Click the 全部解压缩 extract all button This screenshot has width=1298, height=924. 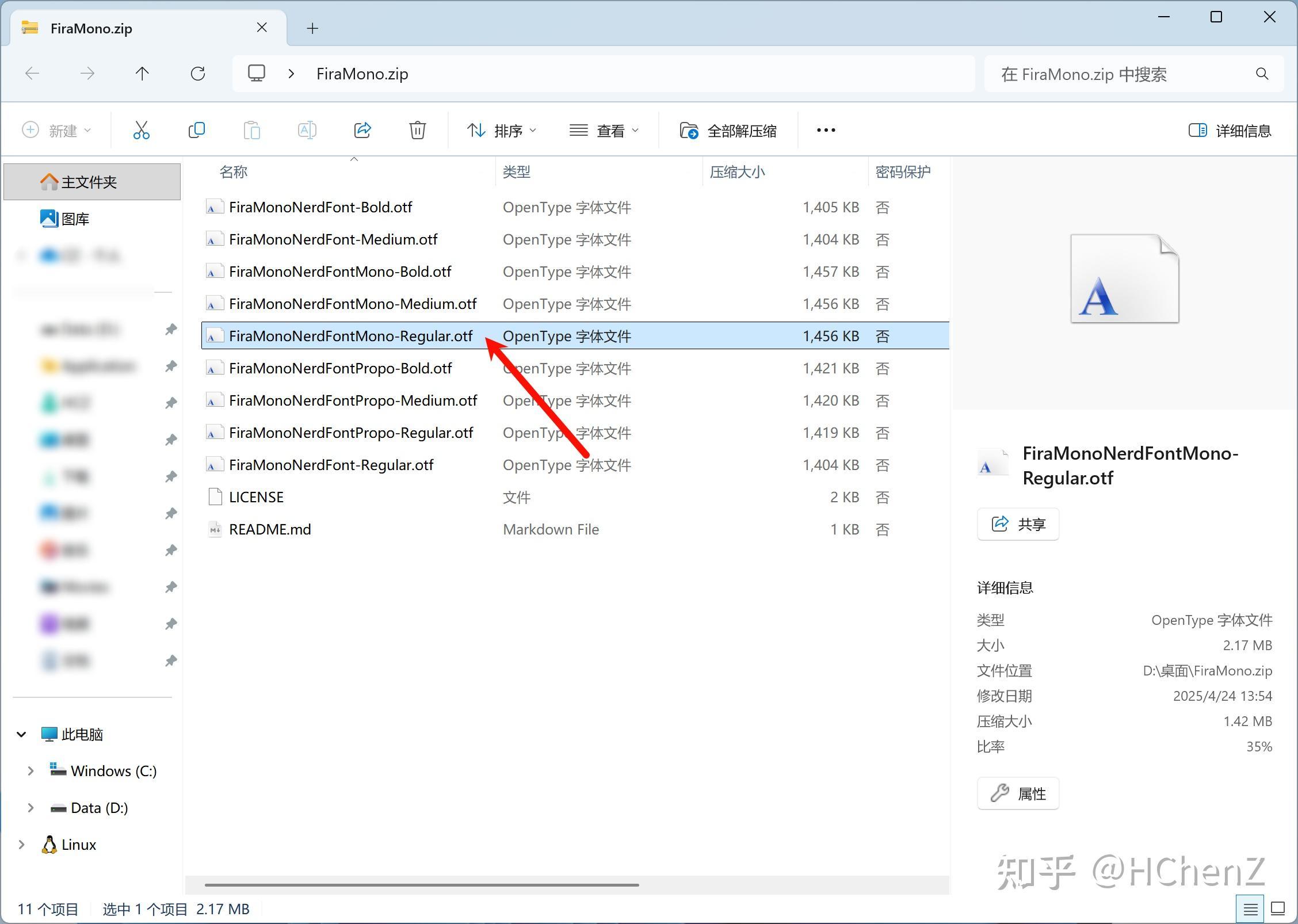(x=728, y=131)
